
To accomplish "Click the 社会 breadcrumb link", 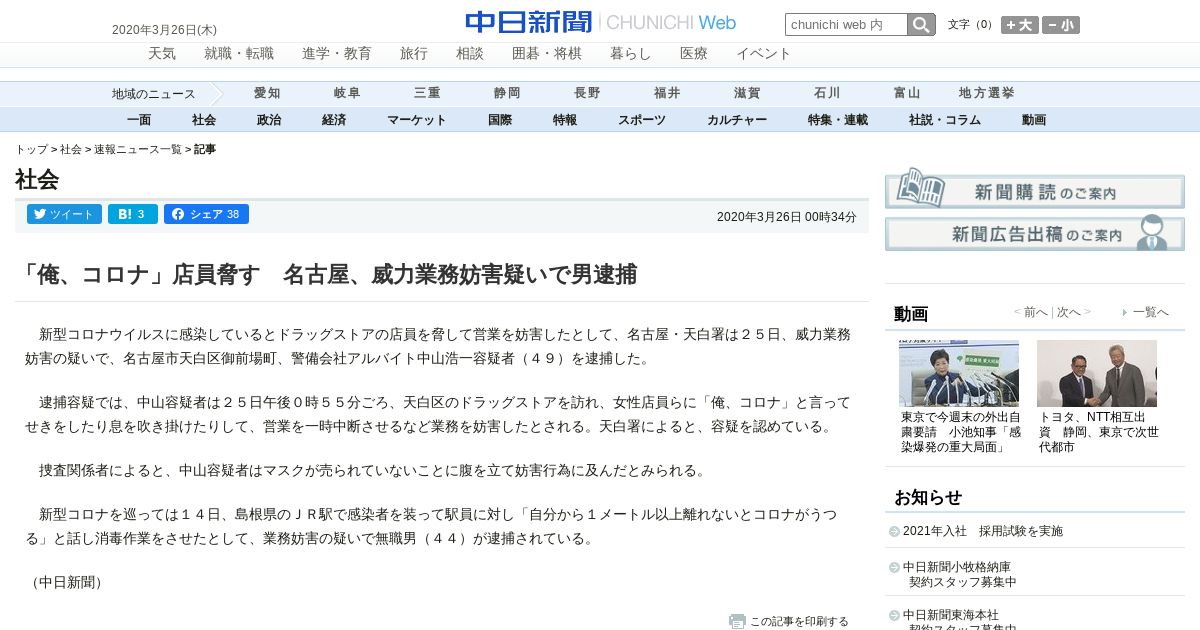I will coord(71,149).
